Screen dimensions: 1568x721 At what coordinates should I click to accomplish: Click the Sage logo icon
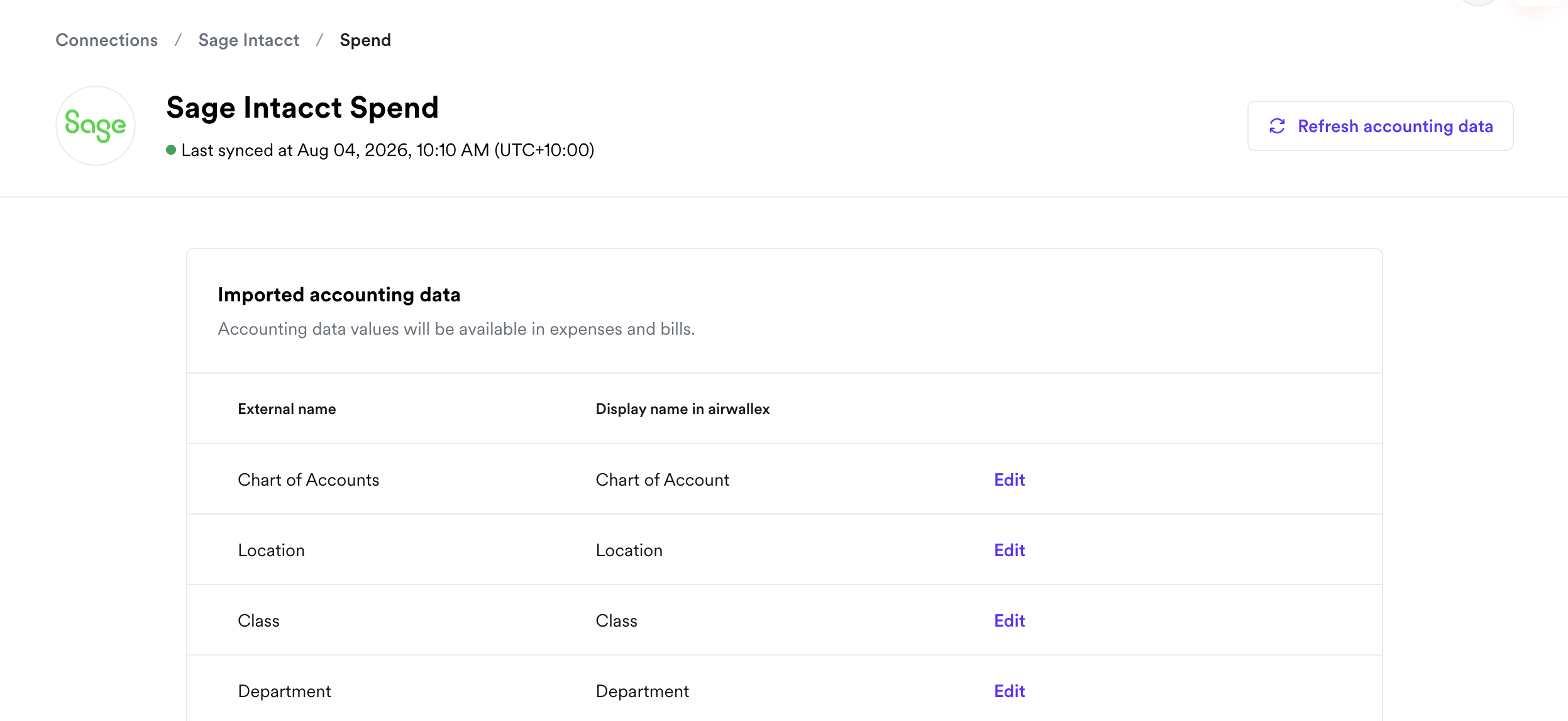point(96,126)
